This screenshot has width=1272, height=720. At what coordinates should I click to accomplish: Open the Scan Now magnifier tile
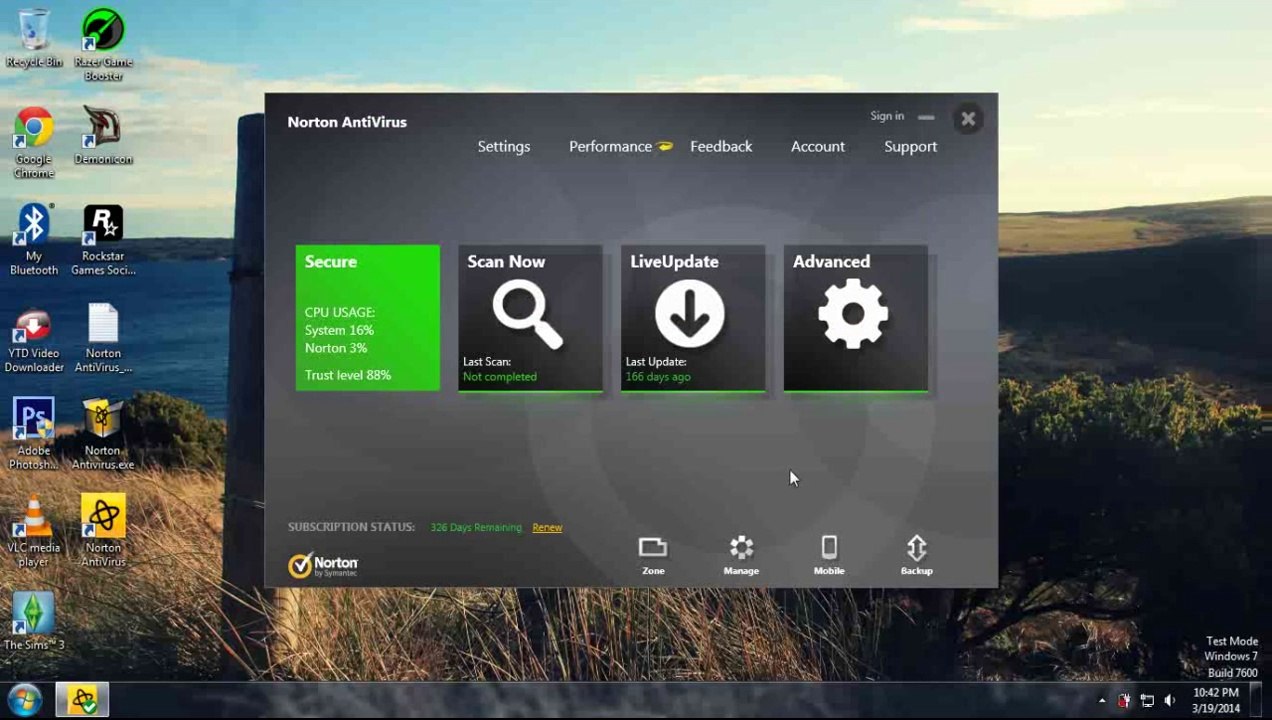click(530, 318)
